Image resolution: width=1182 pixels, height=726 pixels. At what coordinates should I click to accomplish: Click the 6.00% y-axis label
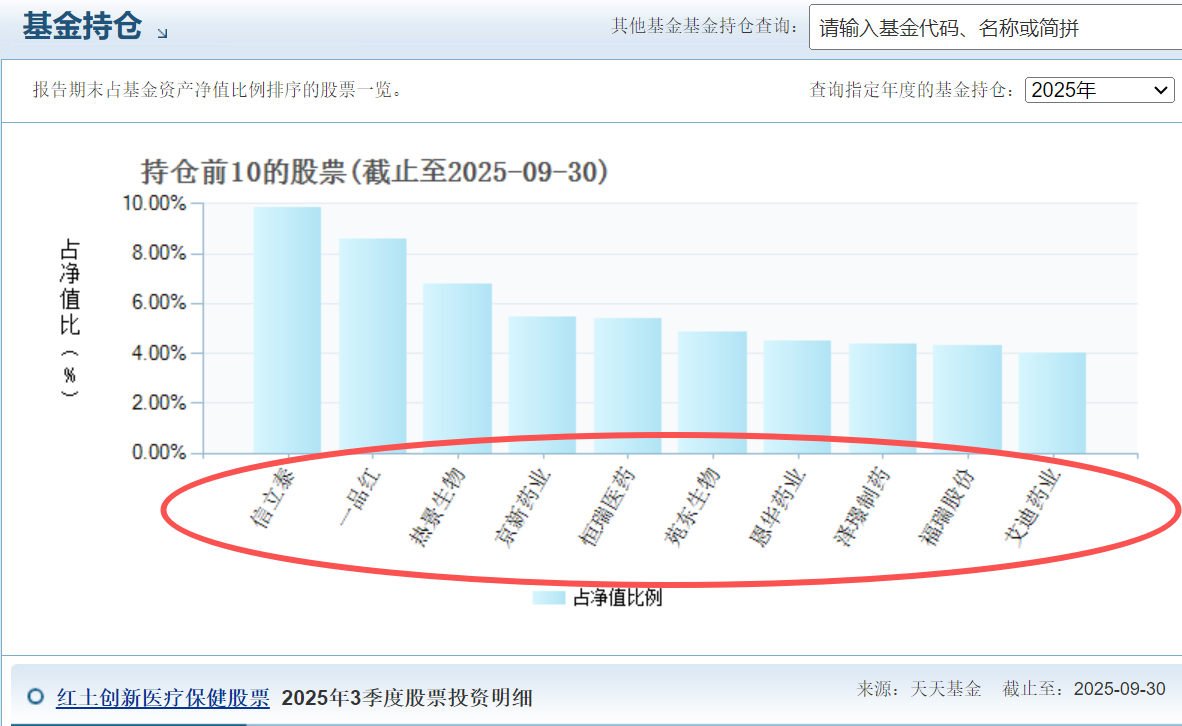tap(158, 302)
